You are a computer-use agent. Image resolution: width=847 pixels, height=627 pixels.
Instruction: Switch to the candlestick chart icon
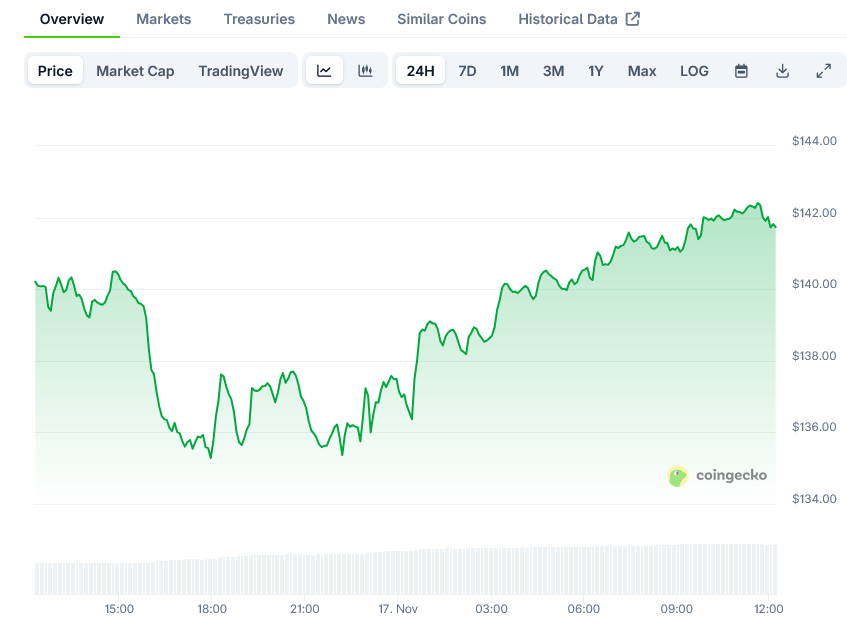point(365,70)
